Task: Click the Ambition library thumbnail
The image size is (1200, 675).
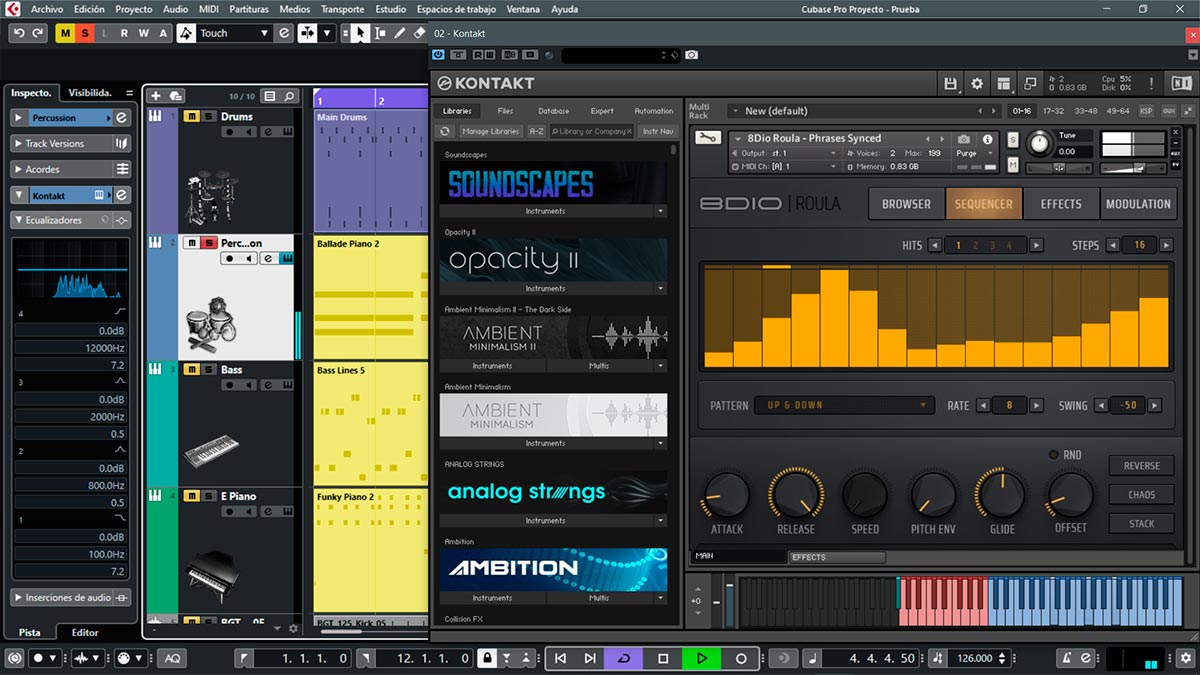Action: (x=553, y=569)
